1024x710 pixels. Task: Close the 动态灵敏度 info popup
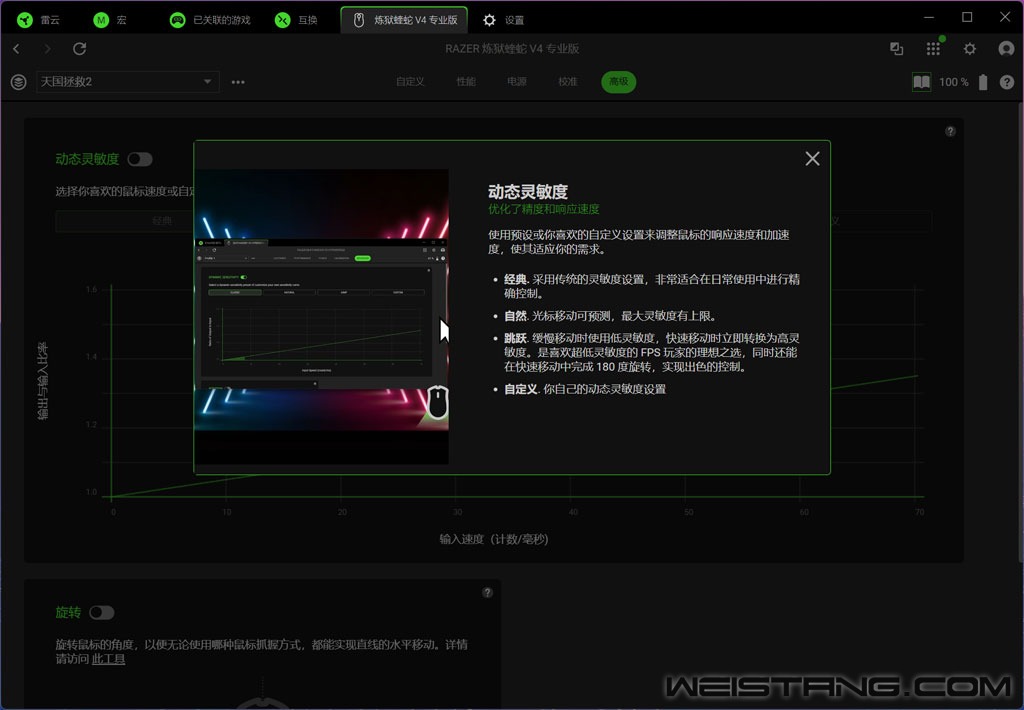[x=812, y=159]
